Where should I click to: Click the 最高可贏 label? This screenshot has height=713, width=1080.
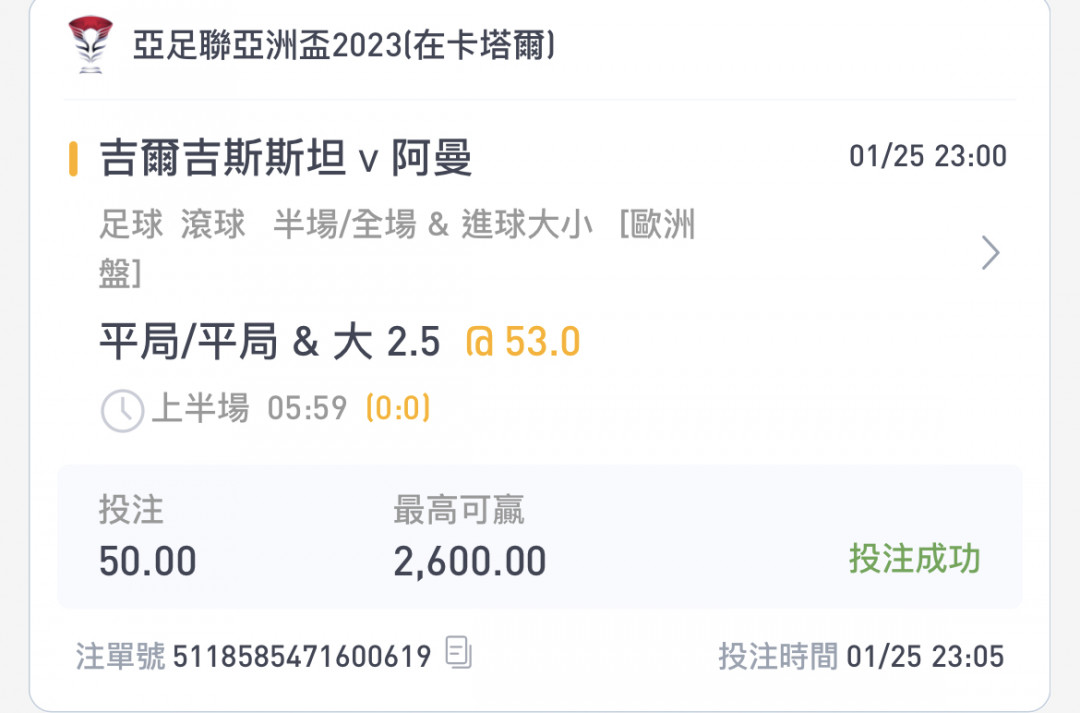pyautogui.click(x=459, y=510)
